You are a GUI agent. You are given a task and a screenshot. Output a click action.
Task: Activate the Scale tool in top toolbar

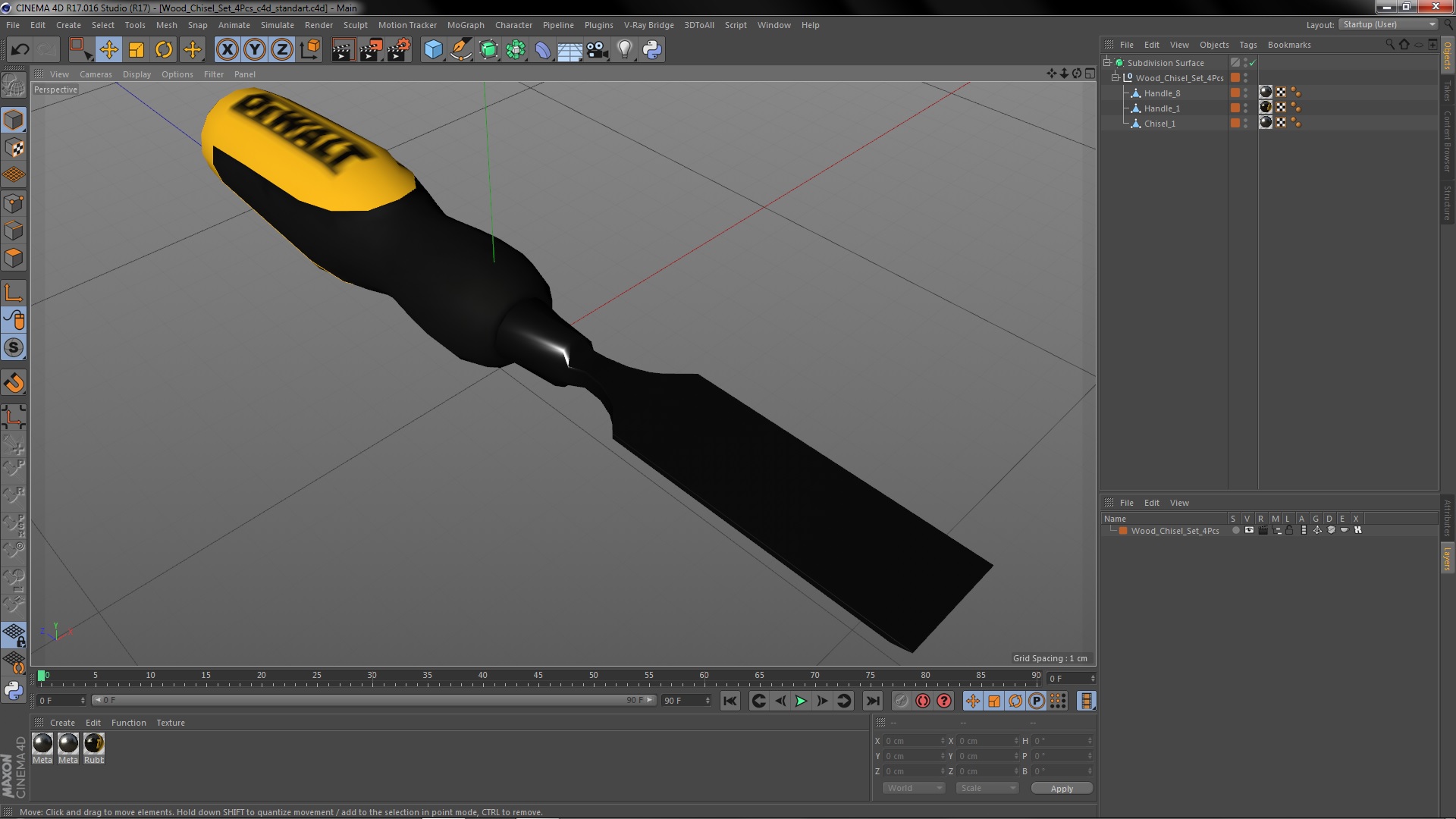click(x=136, y=50)
